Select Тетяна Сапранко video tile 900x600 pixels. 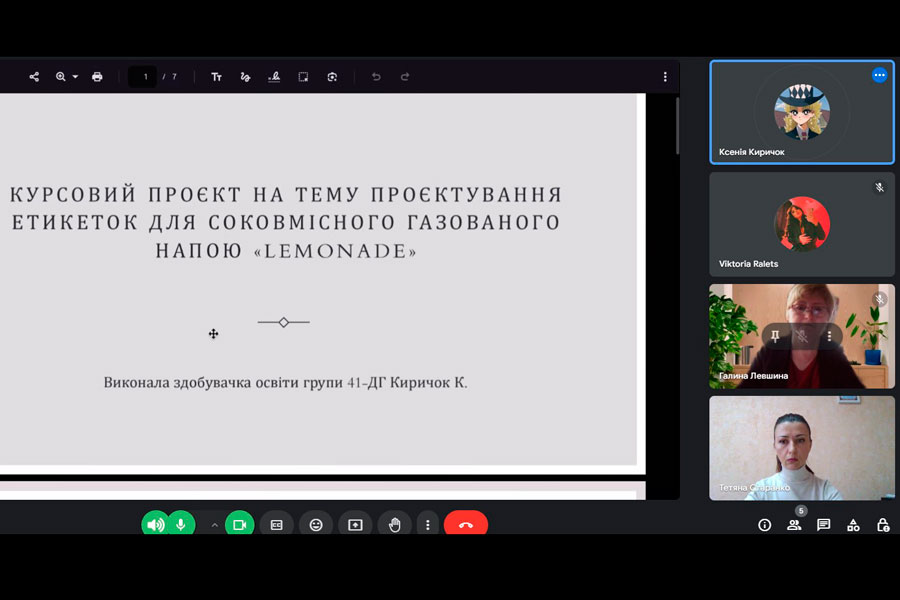point(802,448)
